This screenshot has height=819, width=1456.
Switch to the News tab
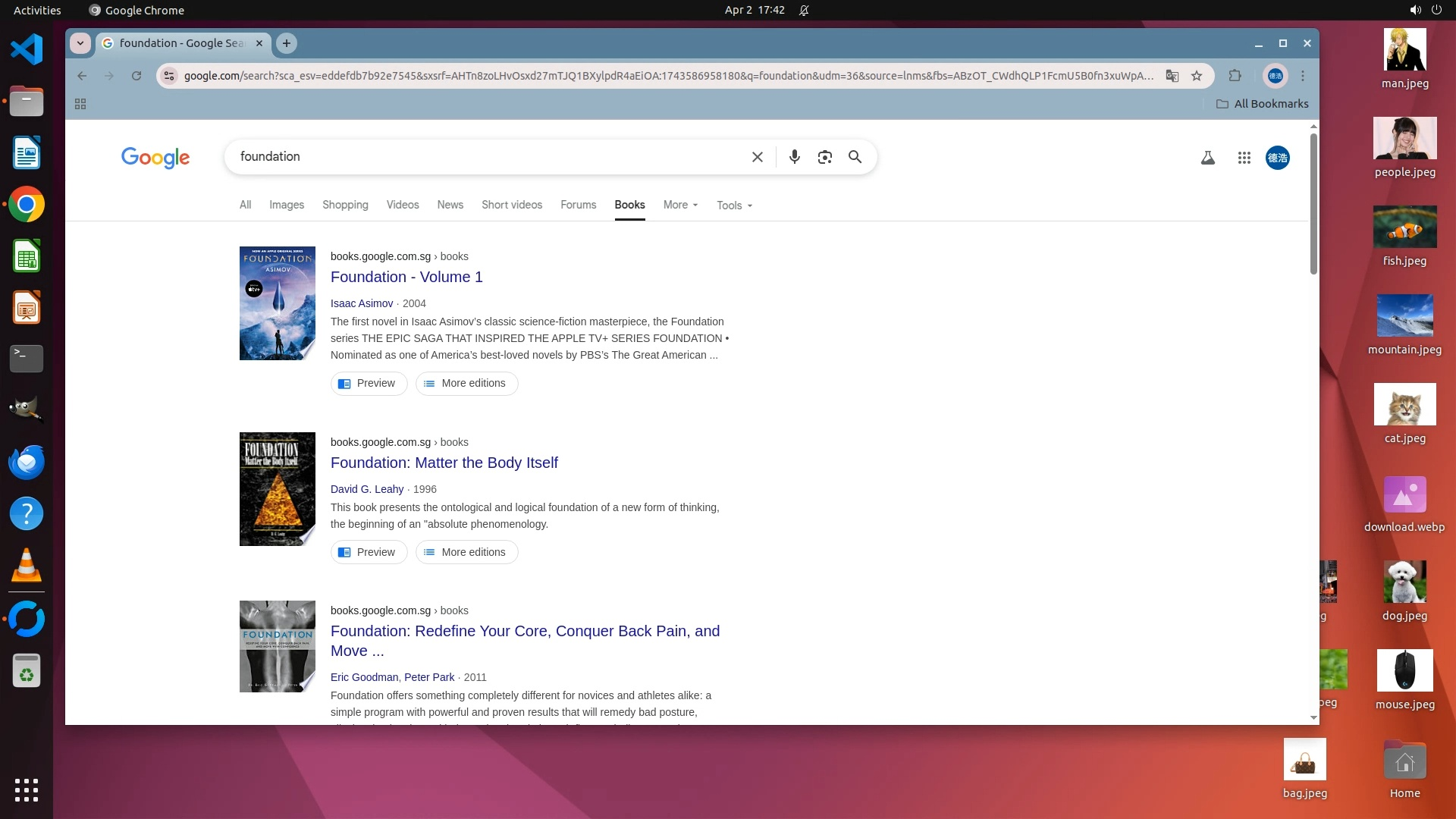coord(450,205)
